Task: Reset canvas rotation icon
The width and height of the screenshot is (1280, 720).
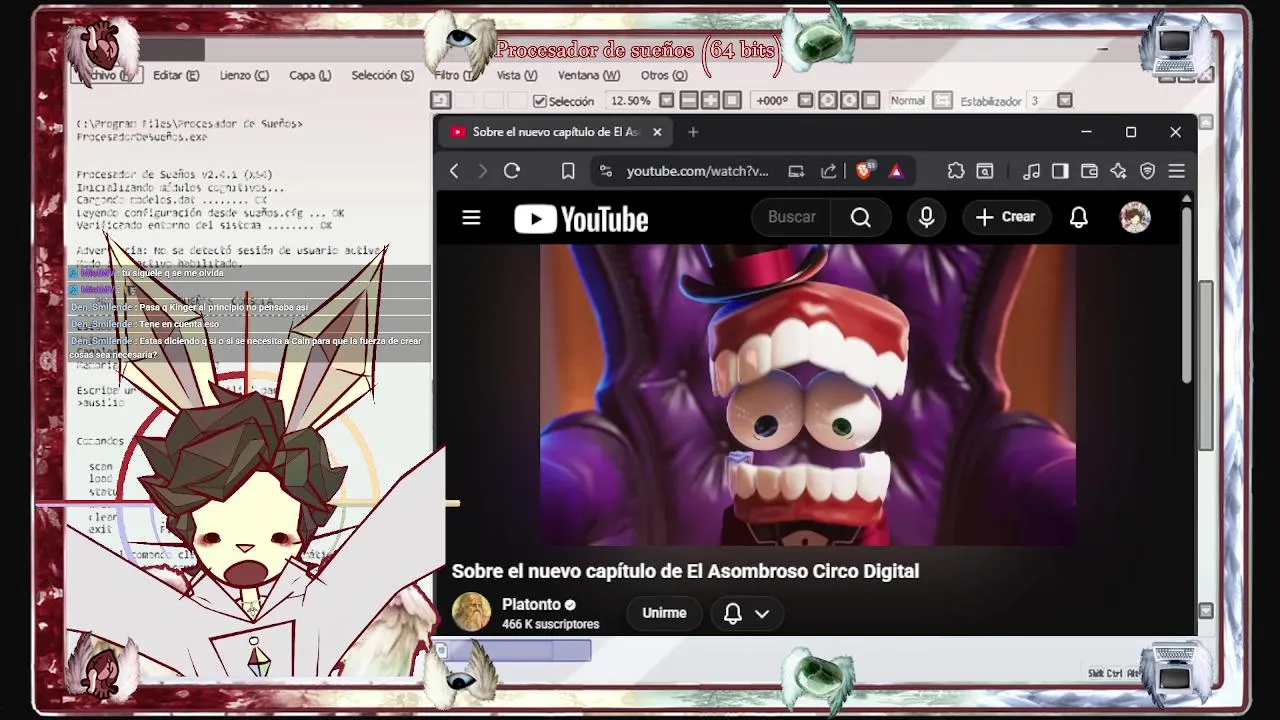Action: pyautogui.click(x=872, y=101)
